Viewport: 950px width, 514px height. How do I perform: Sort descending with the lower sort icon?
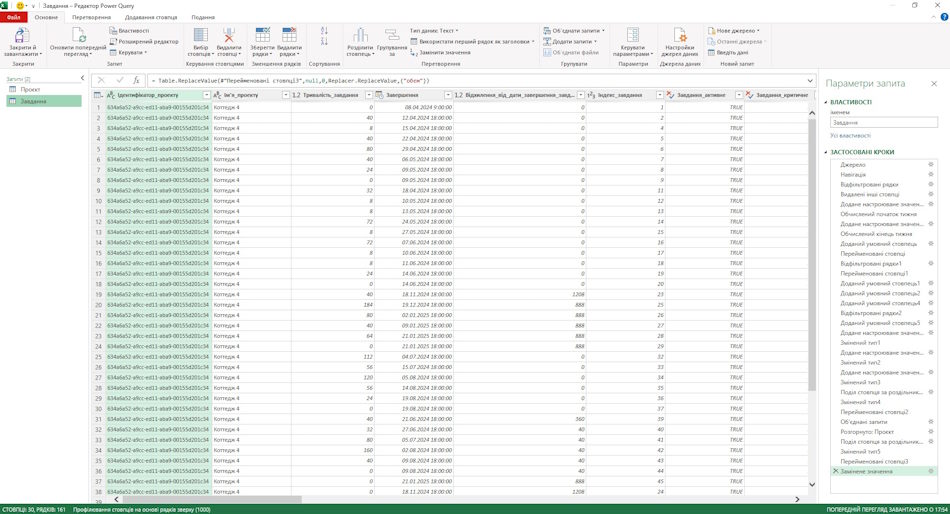324,41
